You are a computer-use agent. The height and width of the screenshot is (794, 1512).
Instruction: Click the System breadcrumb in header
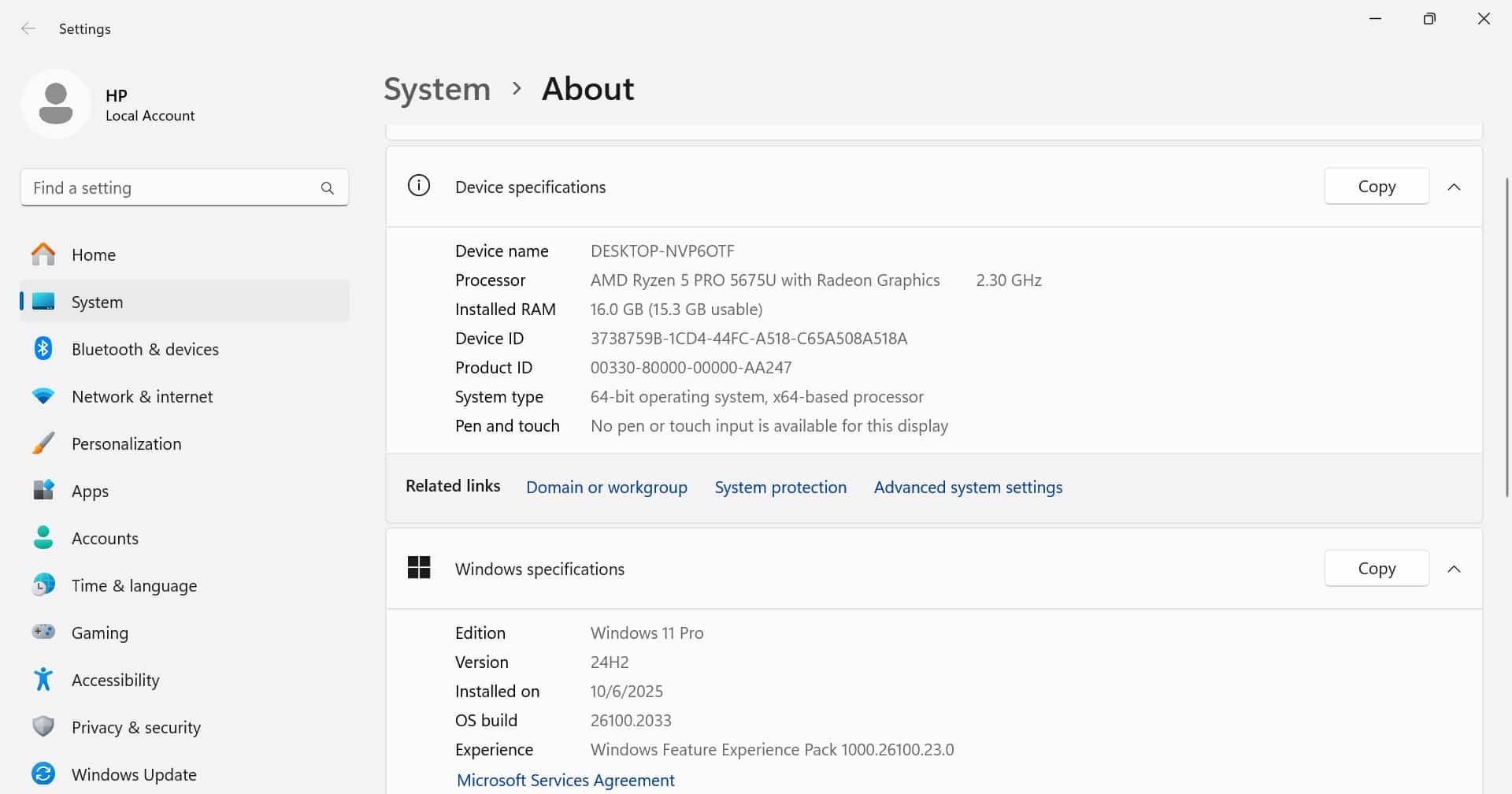click(x=437, y=89)
